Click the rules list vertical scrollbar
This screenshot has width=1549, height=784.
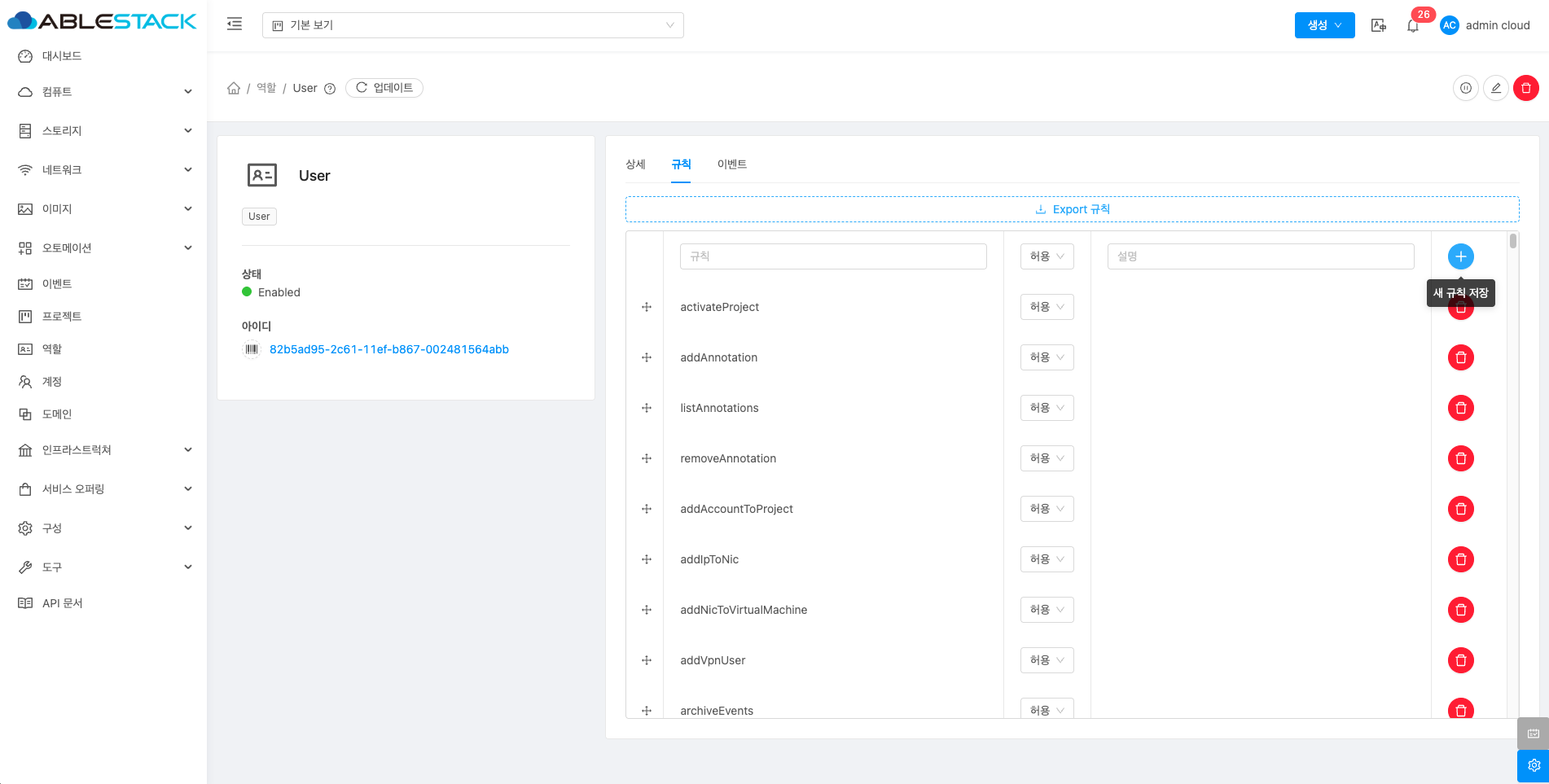1512,242
